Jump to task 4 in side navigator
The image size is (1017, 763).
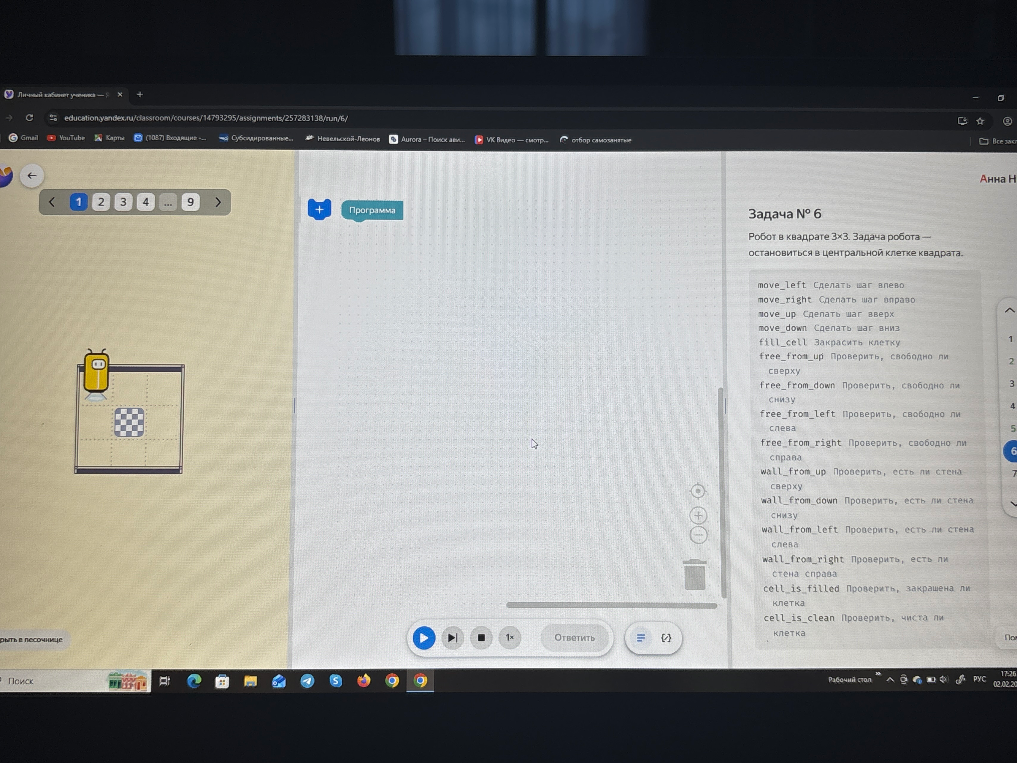pos(1012,406)
